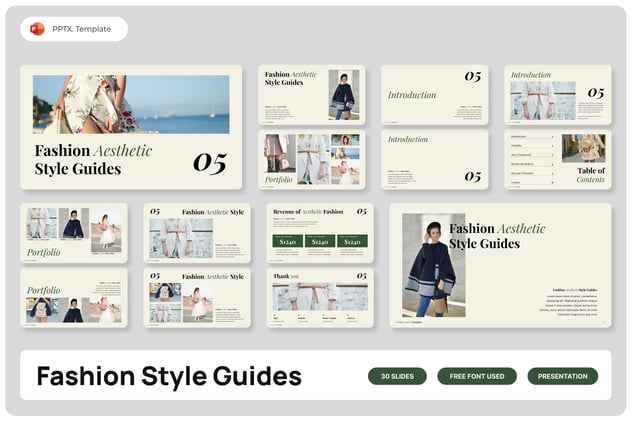This screenshot has height=421, width=632.
Task: Select the Introduction slide with photo, top right
Action: point(557,95)
